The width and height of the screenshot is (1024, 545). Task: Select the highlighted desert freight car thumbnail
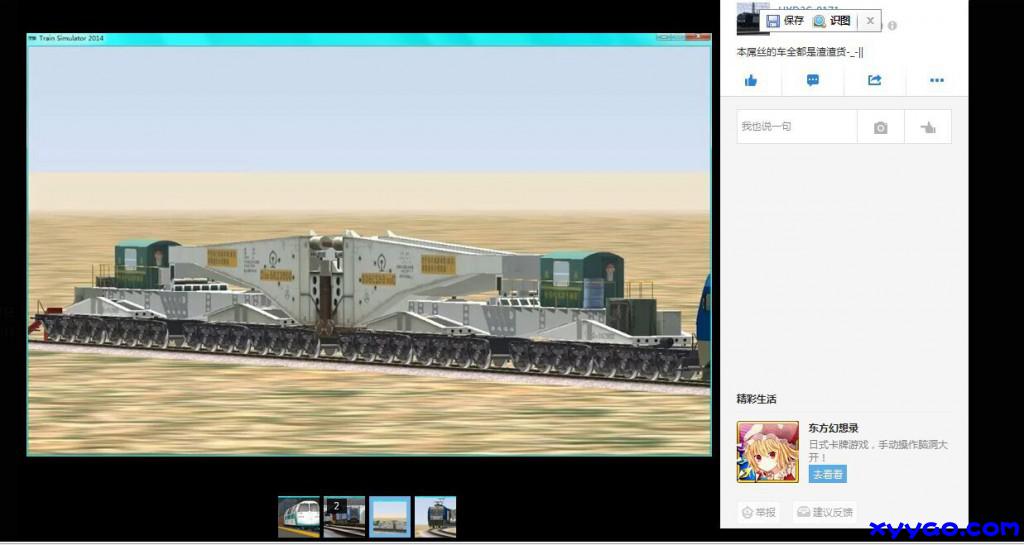tap(390, 517)
